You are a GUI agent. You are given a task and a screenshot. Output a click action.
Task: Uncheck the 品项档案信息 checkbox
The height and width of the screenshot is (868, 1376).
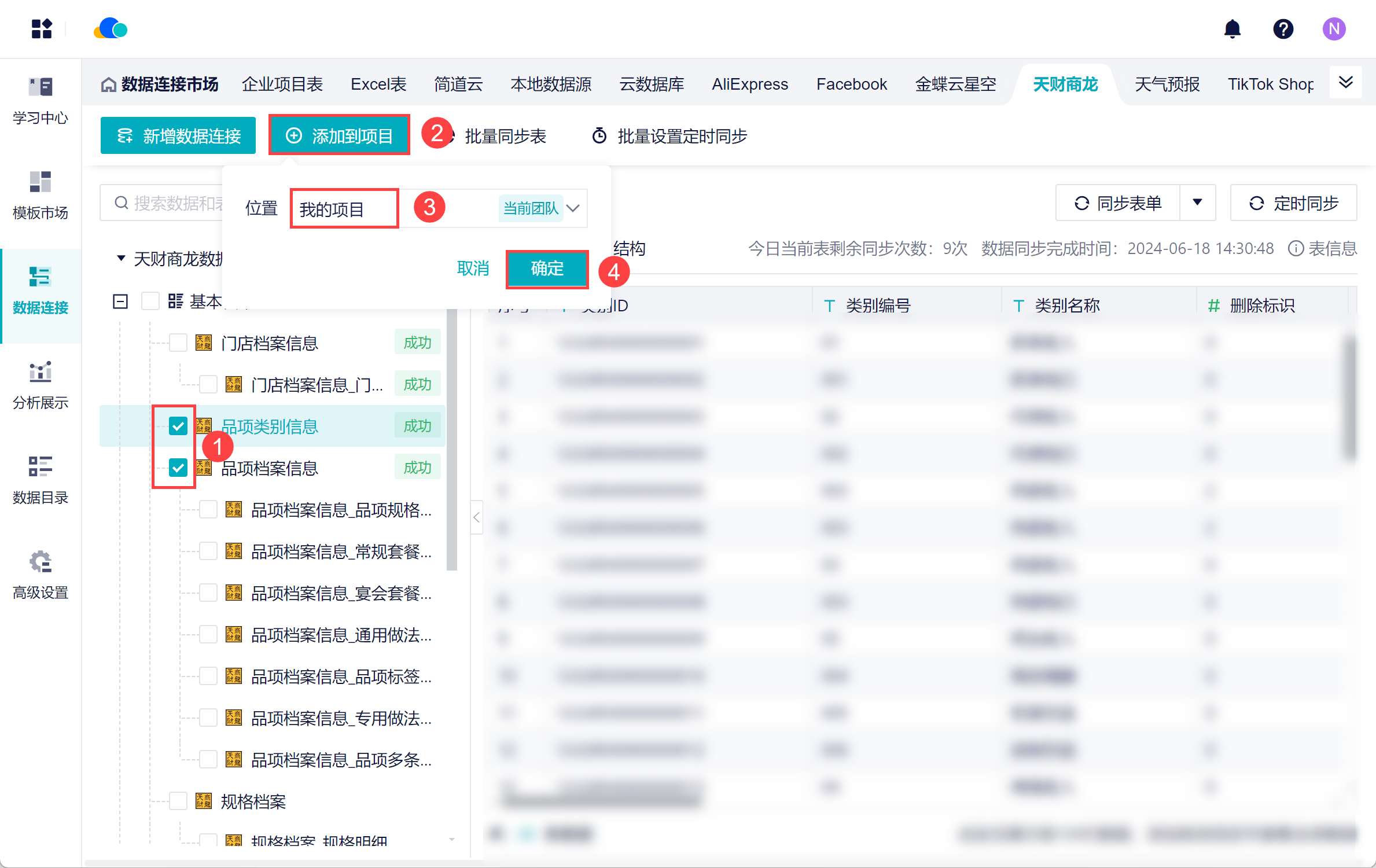click(x=178, y=468)
